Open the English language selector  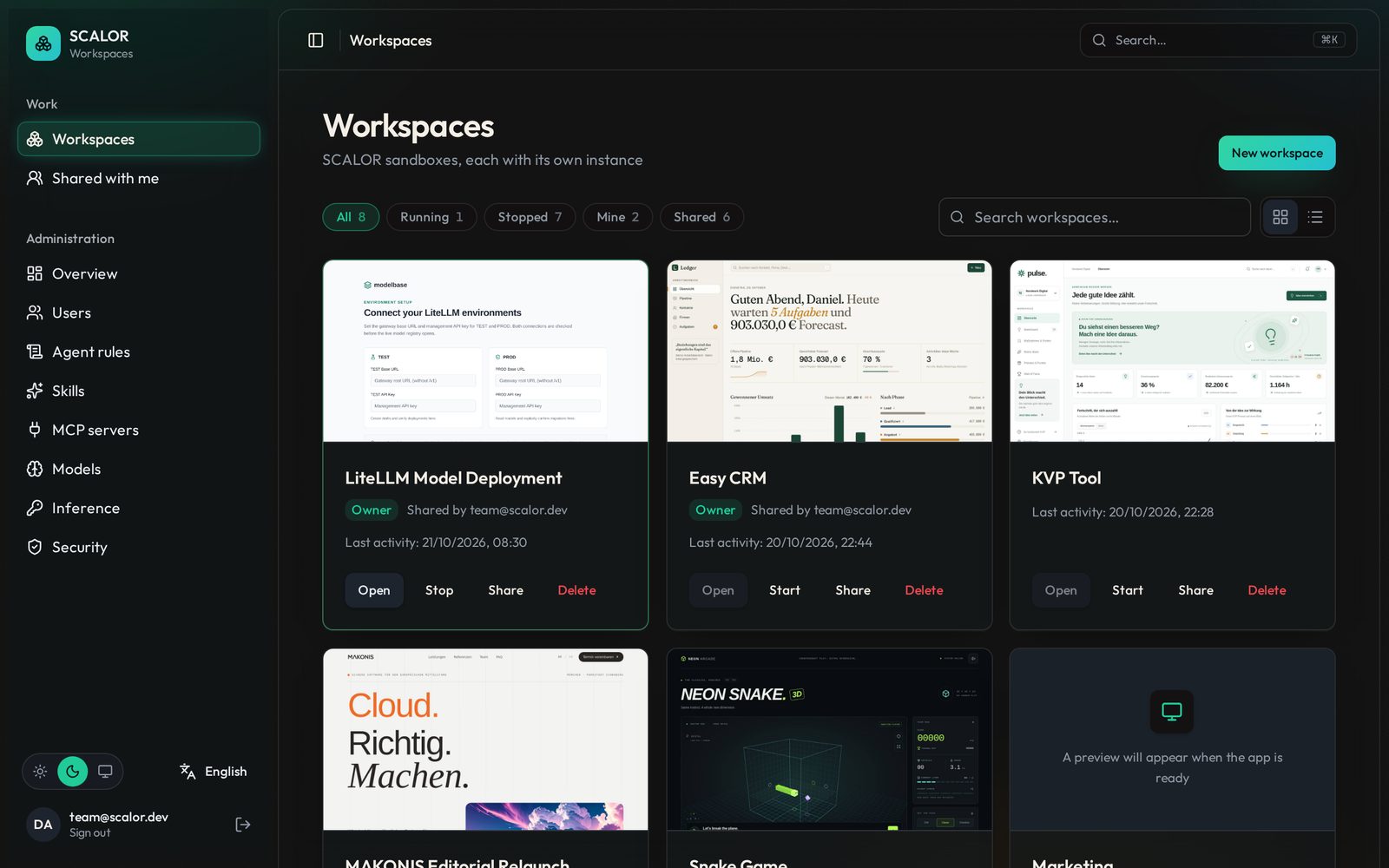(x=214, y=771)
